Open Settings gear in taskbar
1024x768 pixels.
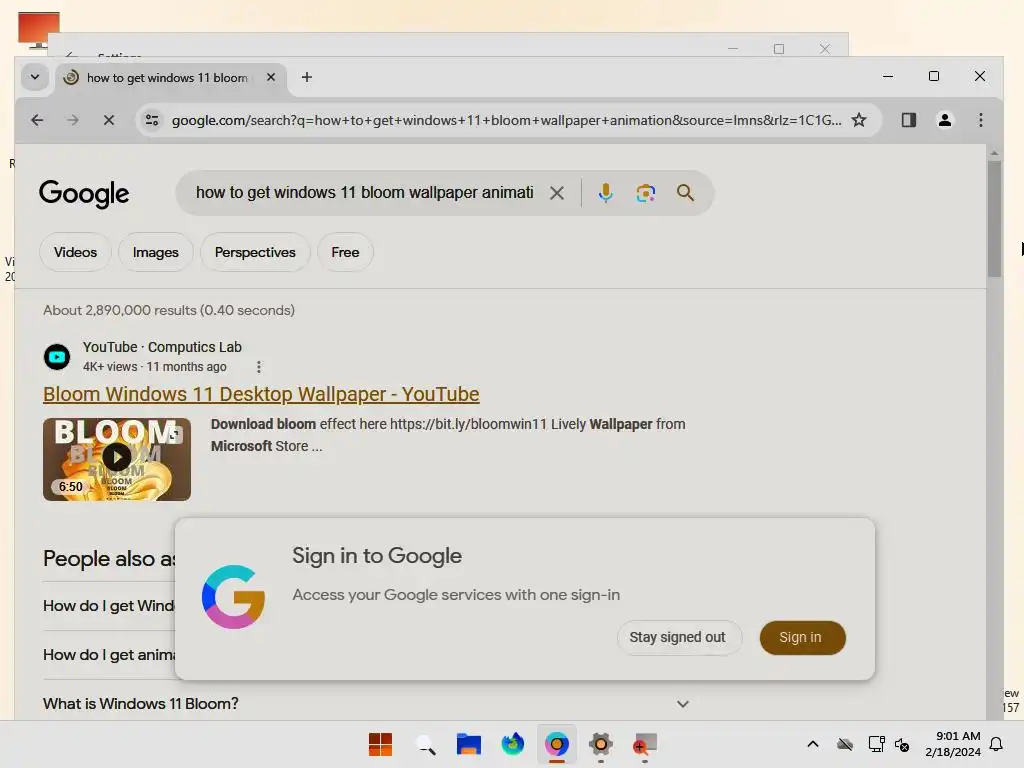click(601, 744)
